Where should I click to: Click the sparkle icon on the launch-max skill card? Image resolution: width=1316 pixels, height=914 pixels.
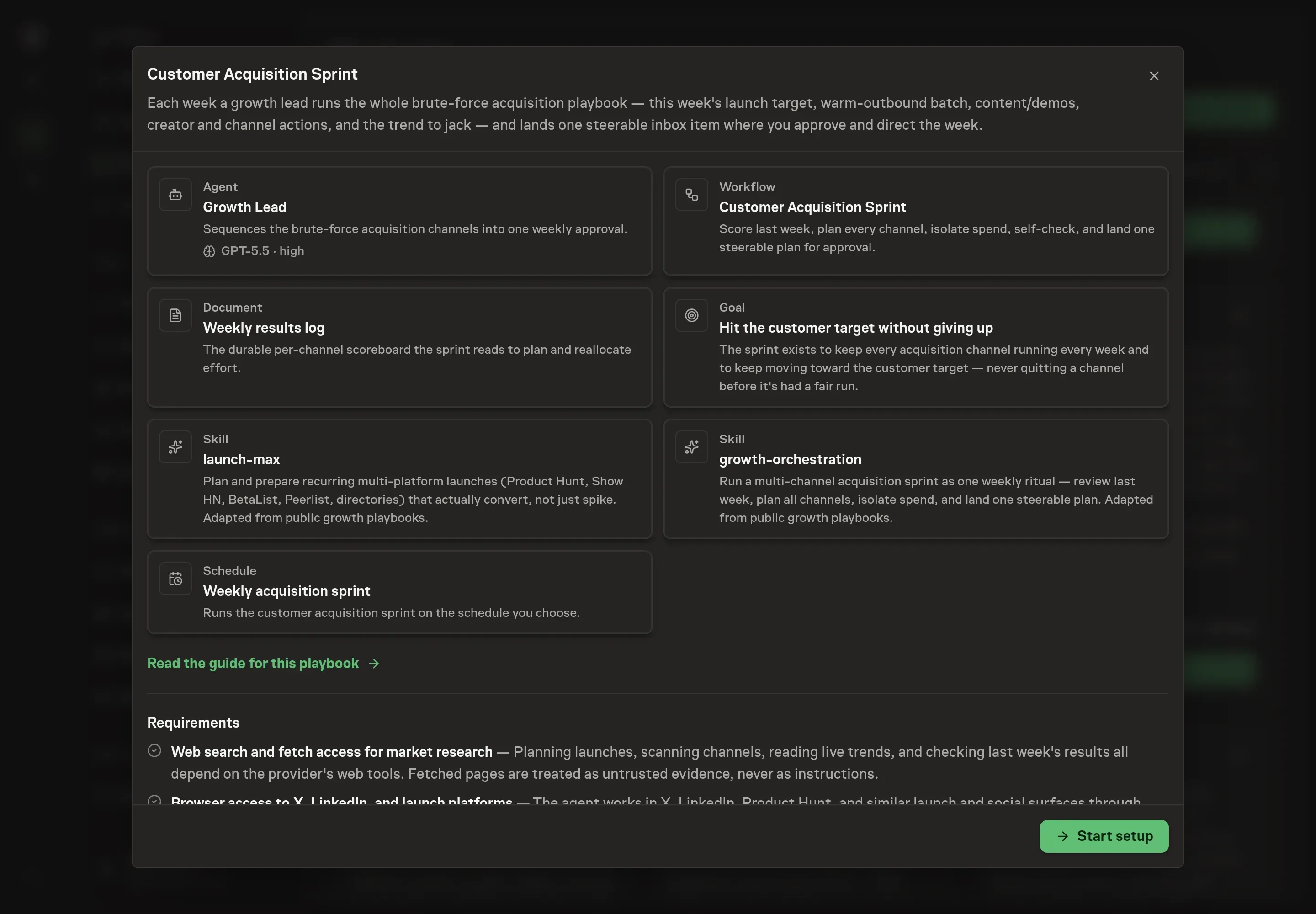(x=175, y=447)
